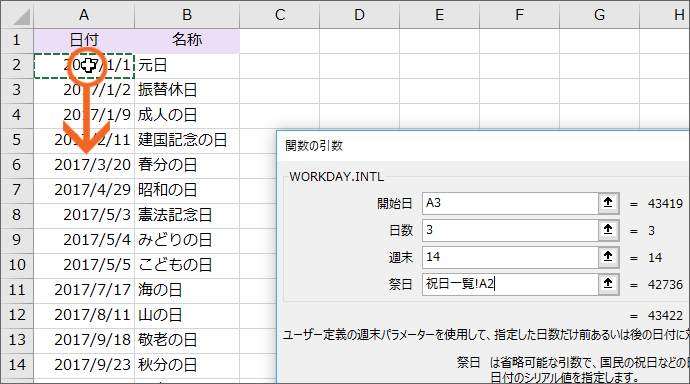Collapse dialog via 週末 range selector icon
Viewport: 690px width, 384px height.
click(608, 257)
